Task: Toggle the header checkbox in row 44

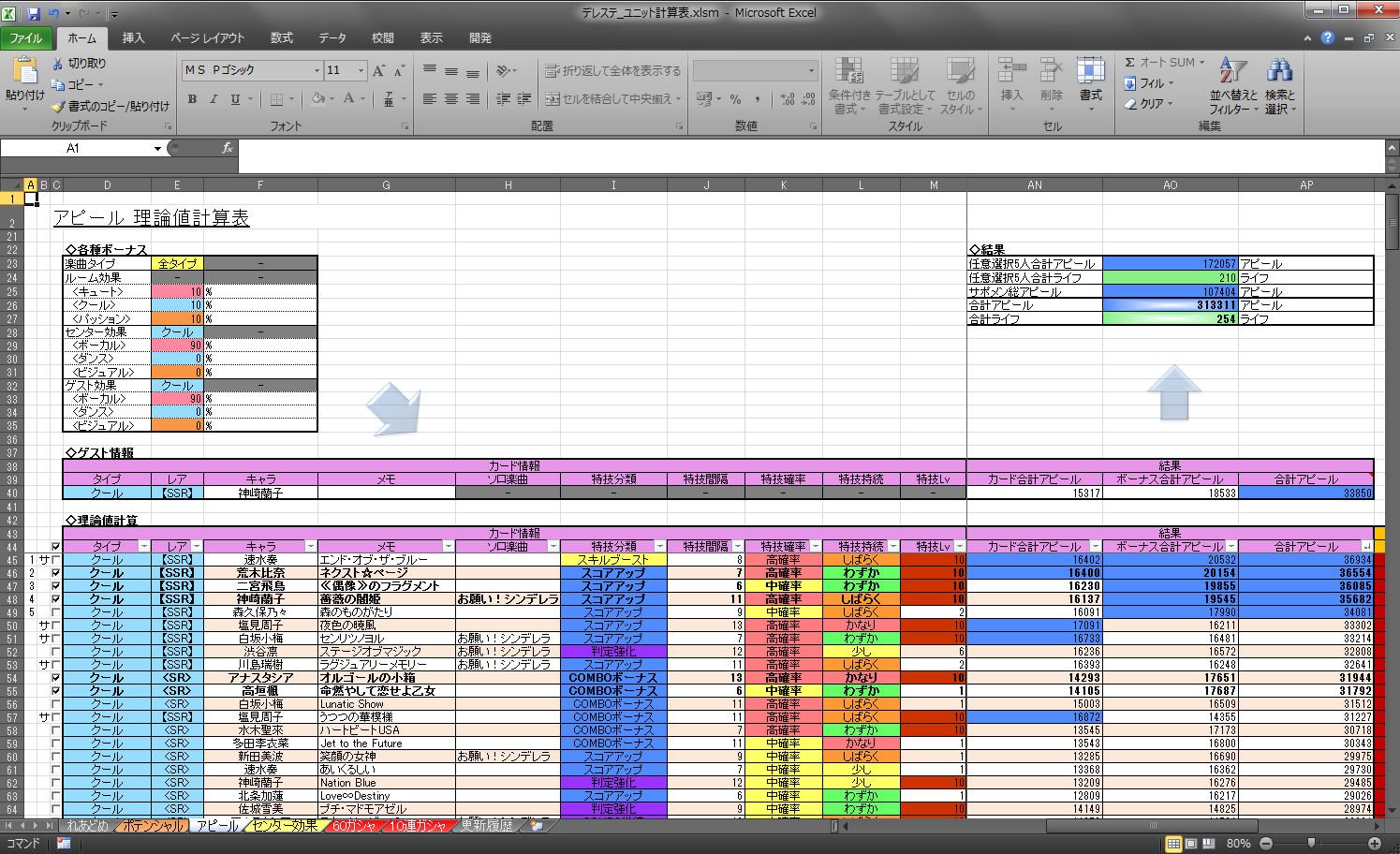Action: pos(56,547)
